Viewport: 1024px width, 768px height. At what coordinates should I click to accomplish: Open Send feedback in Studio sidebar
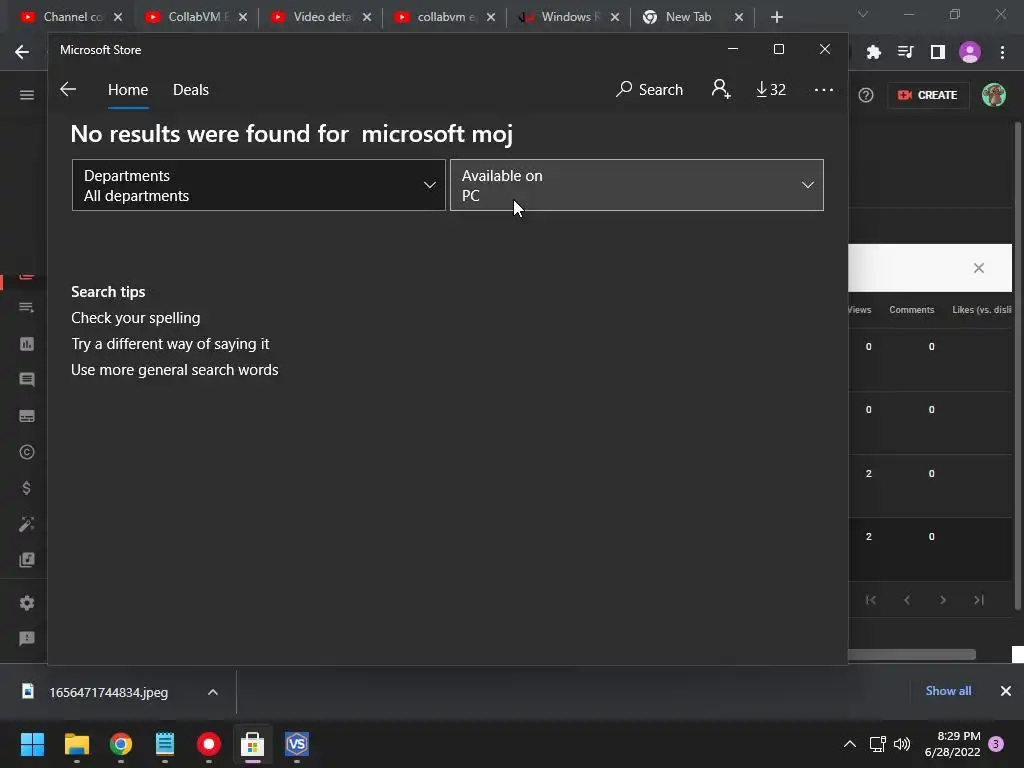point(27,639)
